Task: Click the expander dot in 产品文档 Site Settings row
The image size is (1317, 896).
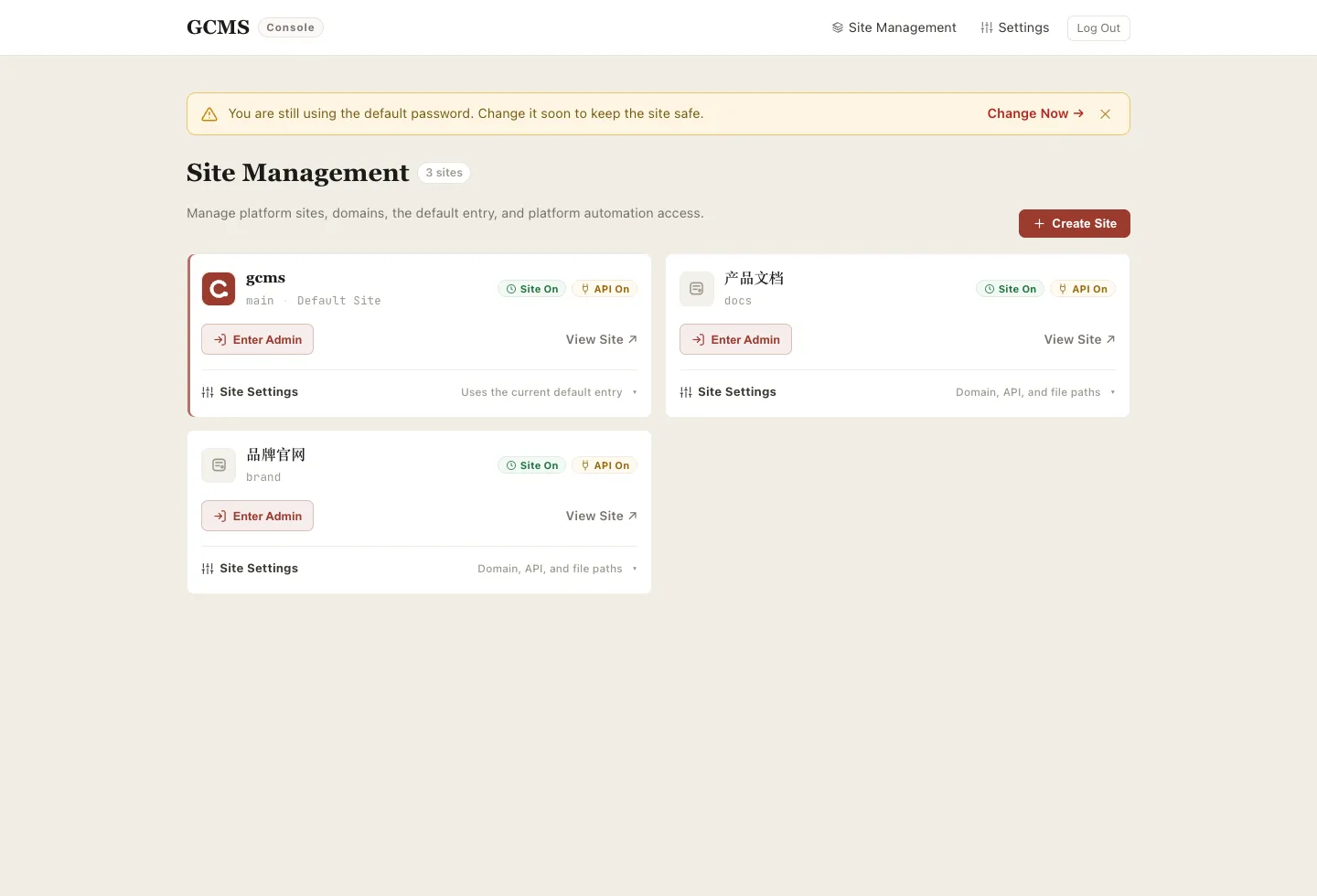Action: [x=1113, y=392]
